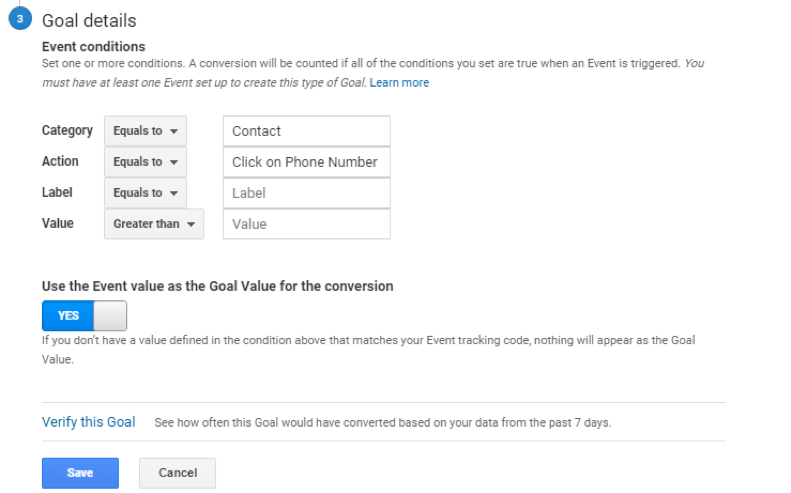Toggle the YES Event value switch
This screenshot has height=493, width=791.
point(84,316)
